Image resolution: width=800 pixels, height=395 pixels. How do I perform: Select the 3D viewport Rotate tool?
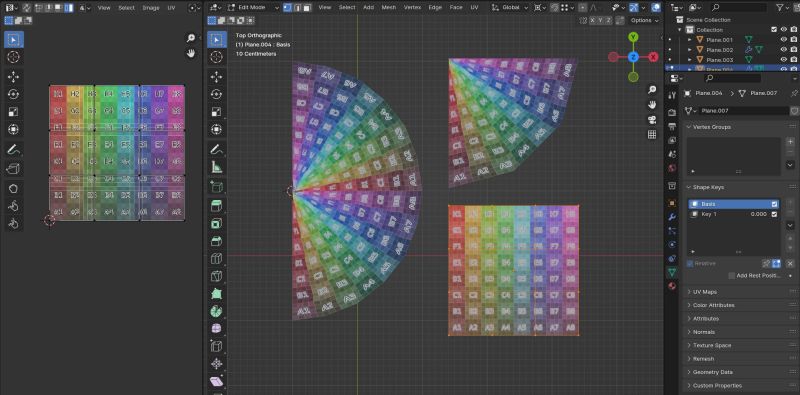tap(217, 94)
